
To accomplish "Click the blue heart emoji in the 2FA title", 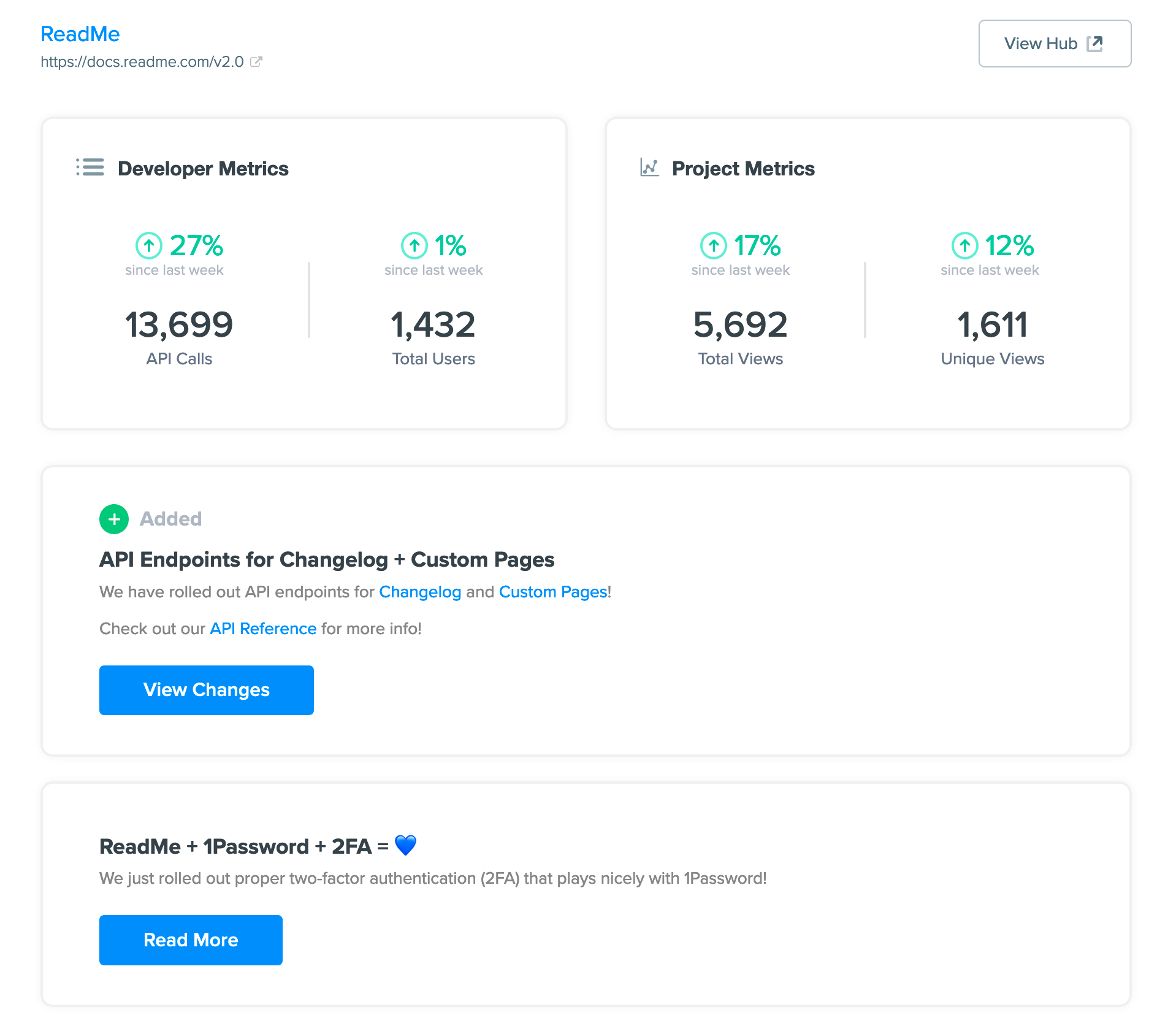I will click(x=405, y=845).
